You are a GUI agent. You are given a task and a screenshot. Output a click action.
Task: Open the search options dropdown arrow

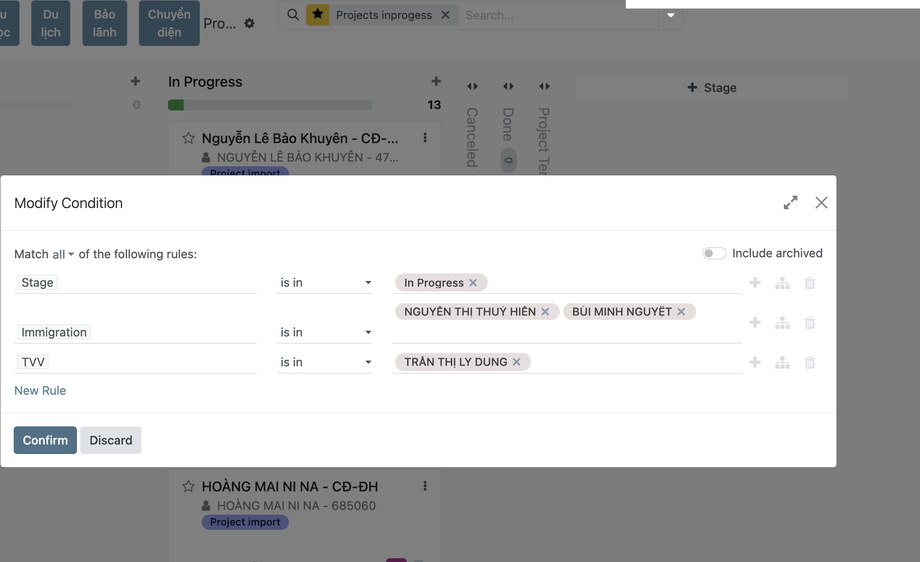(671, 15)
